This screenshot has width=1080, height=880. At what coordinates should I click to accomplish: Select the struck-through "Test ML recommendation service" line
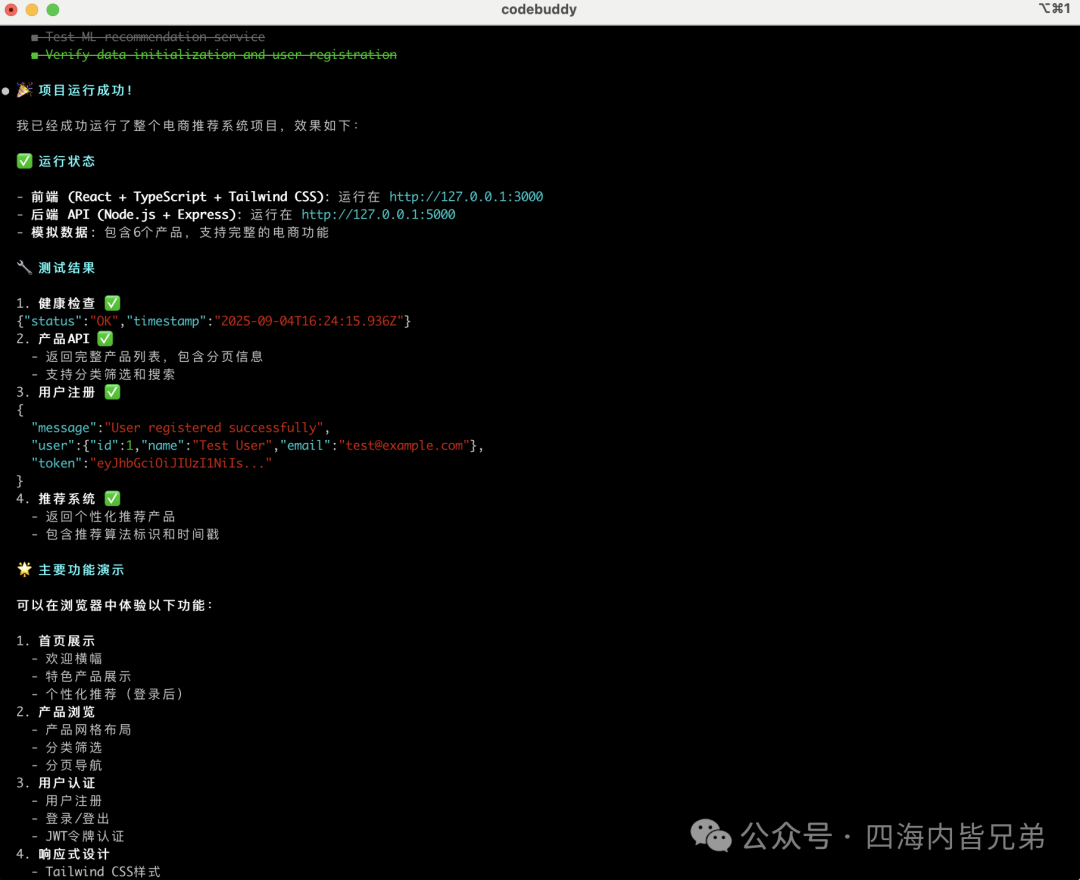pyautogui.click(x=148, y=36)
